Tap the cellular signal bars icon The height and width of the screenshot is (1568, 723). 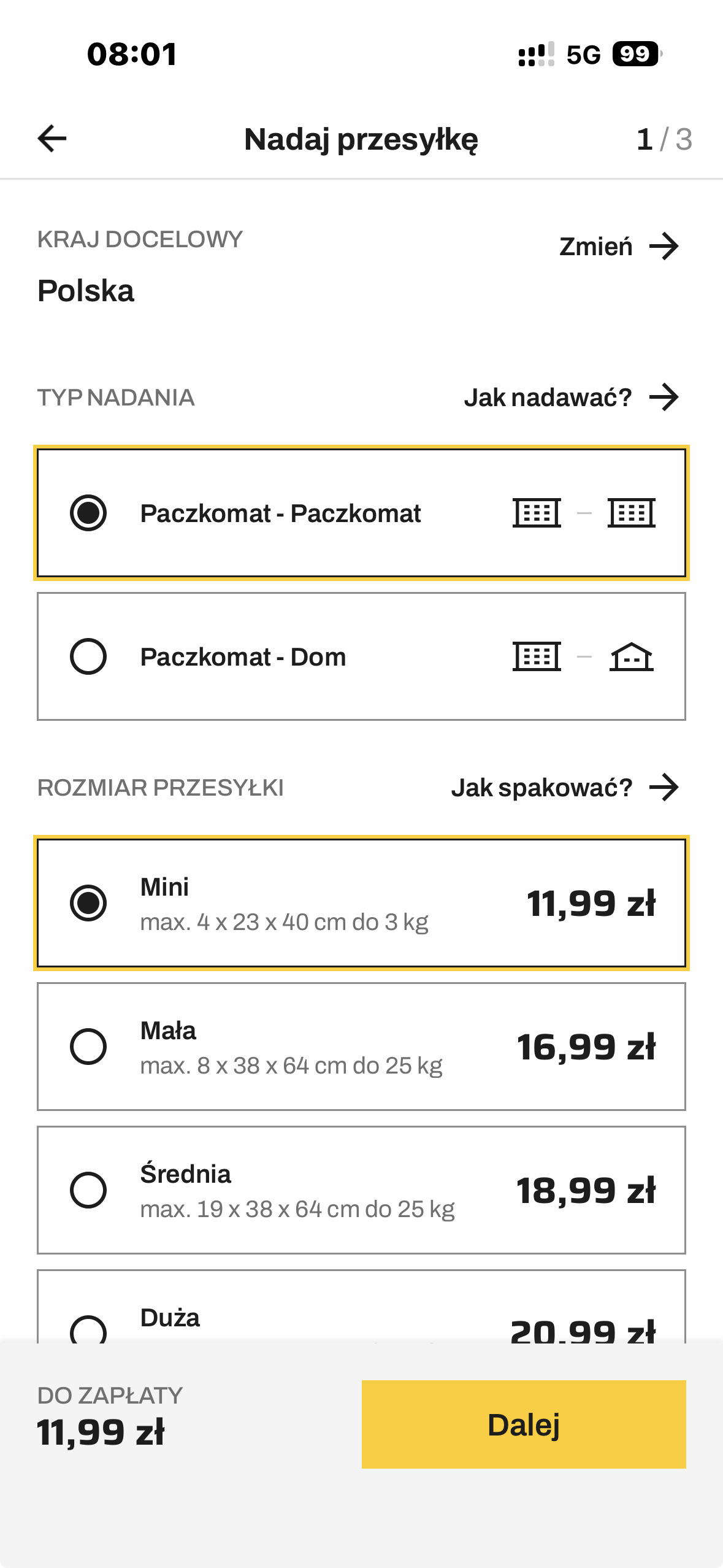[536, 55]
